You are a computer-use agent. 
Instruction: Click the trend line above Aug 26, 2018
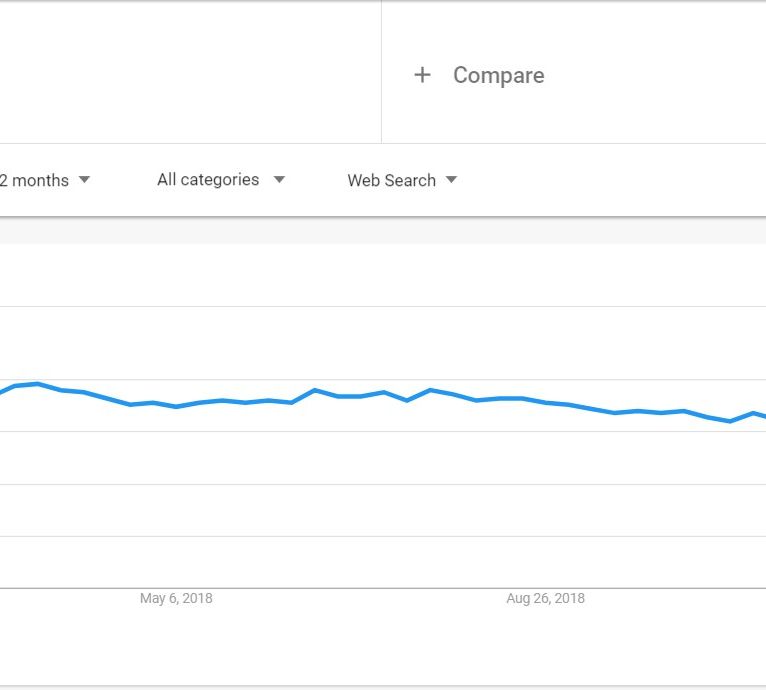pyautogui.click(x=545, y=402)
